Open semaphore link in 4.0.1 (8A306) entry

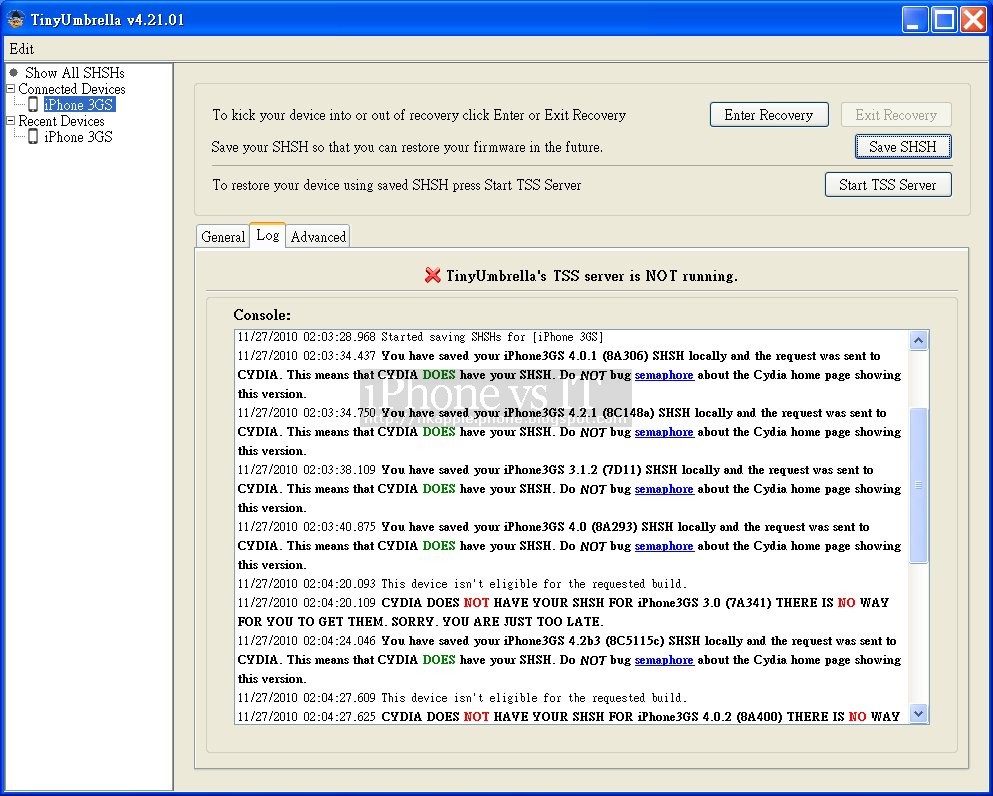click(x=664, y=375)
